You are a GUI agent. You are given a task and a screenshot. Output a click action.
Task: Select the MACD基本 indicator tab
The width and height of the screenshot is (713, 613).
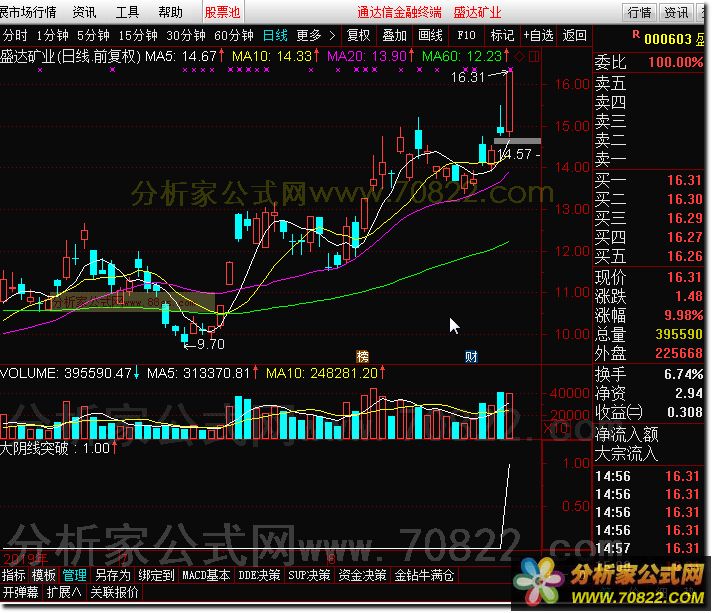pyautogui.click(x=206, y=576)
